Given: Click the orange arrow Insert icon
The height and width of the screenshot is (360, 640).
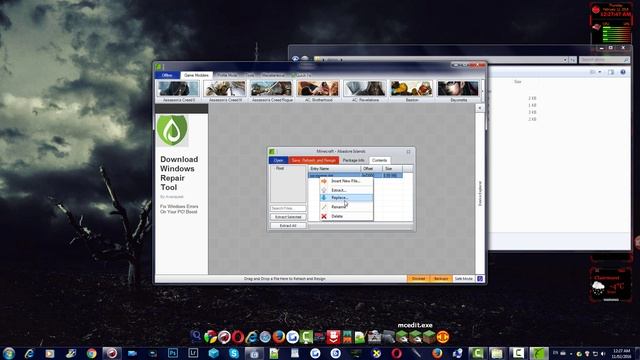Looking at the screenshot, I should tap(324, 181).
